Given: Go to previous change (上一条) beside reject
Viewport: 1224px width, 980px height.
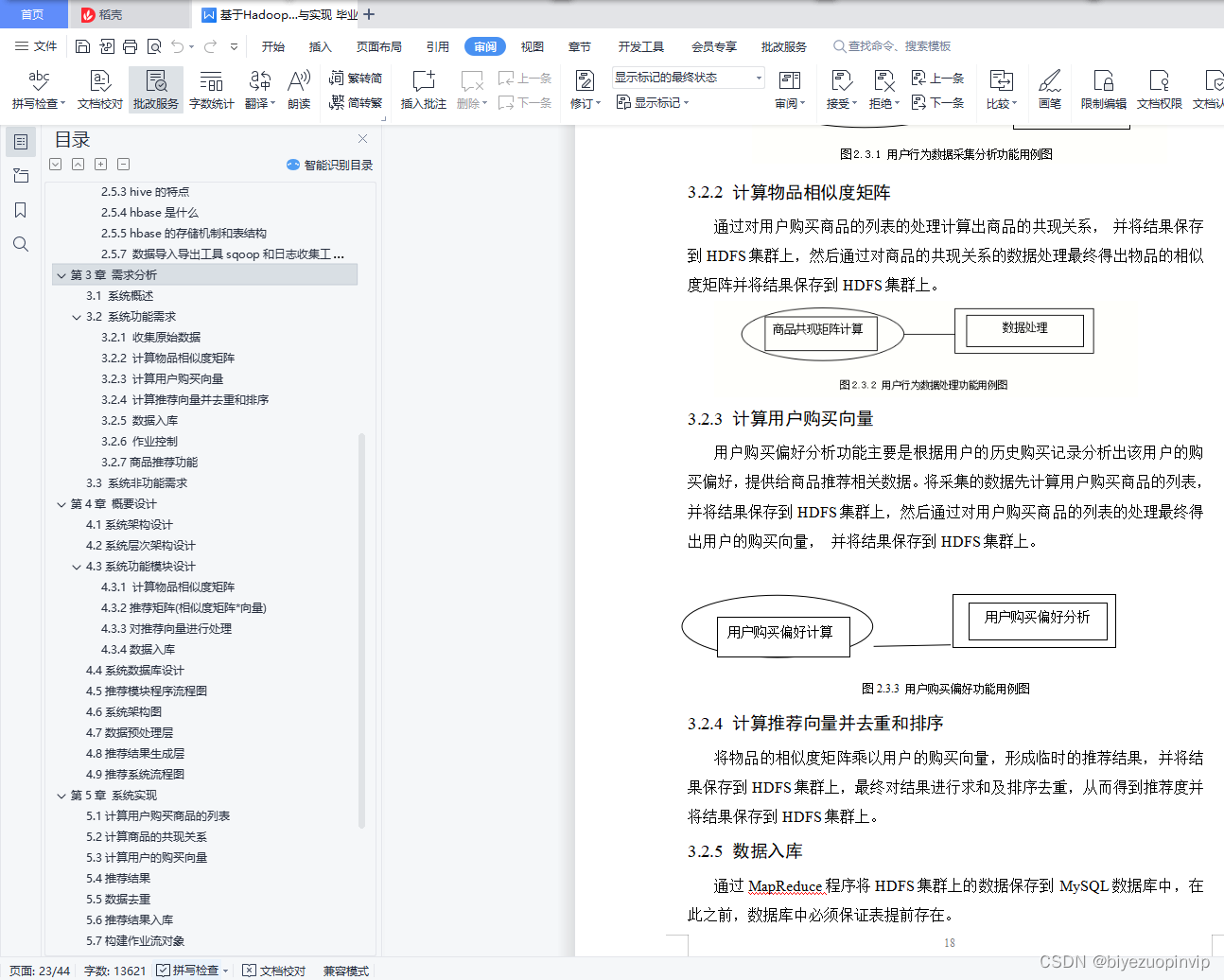Looking at the screenshot, I should [x=937, y=79].
